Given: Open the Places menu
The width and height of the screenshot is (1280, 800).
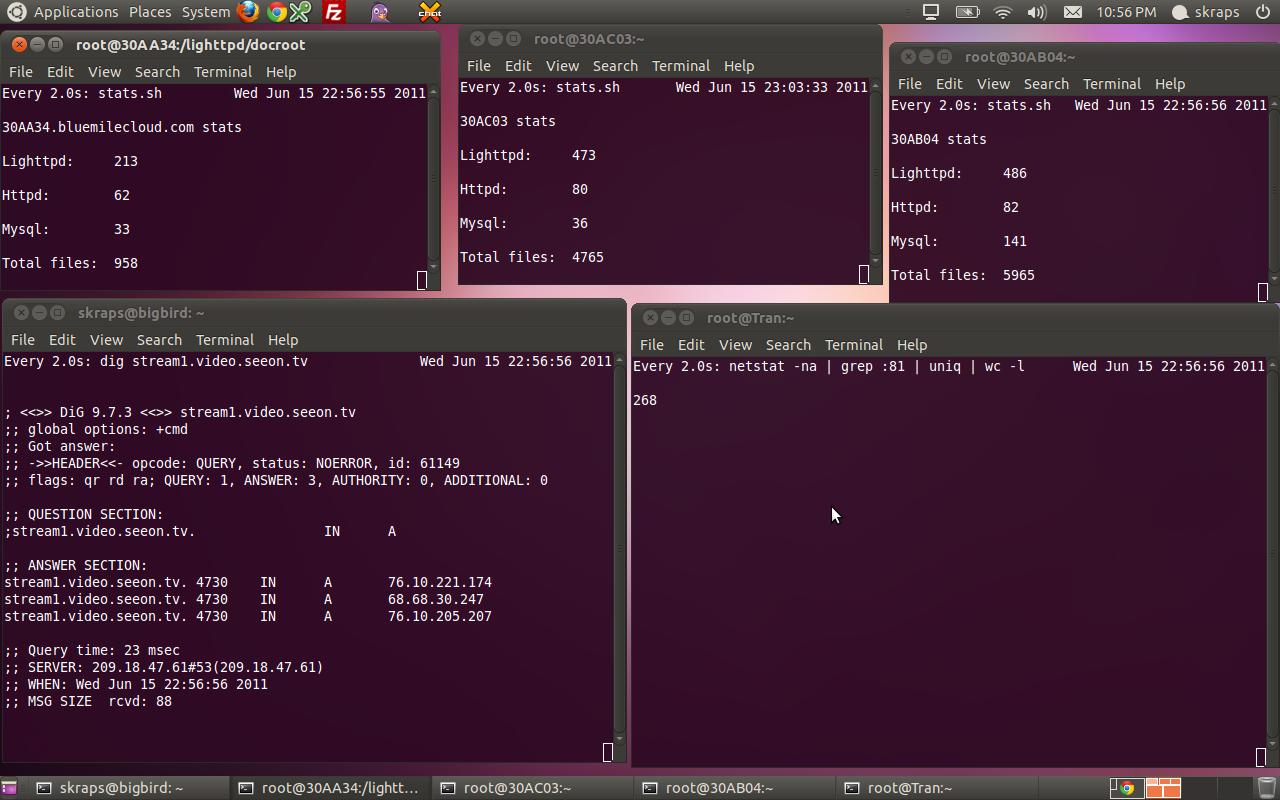Looking at the screenshot, I should coord(150,12).
